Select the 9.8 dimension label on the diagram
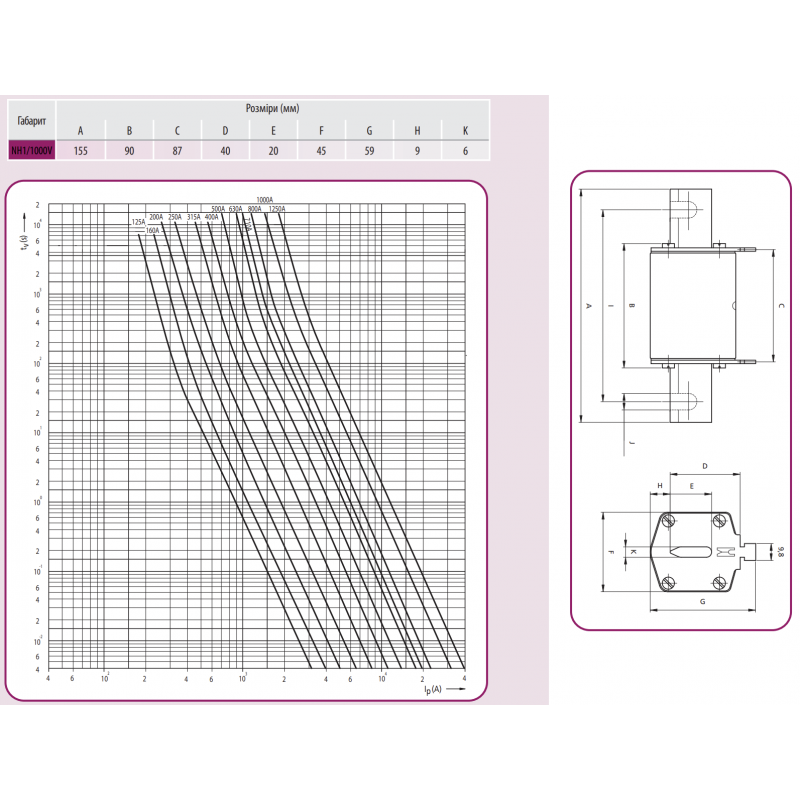The height and width of the screenshot is (800, 800). pyautogui.click(x=779, y=551)
